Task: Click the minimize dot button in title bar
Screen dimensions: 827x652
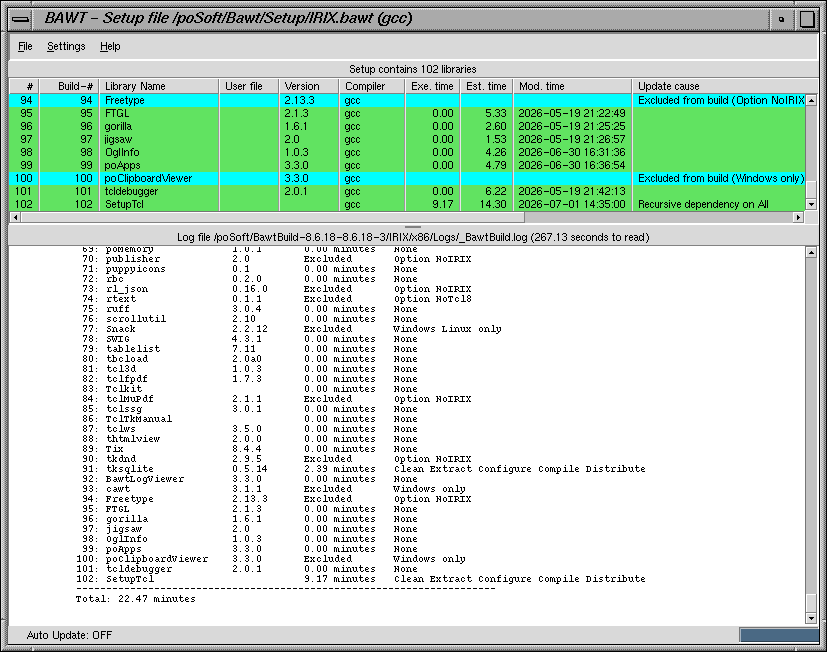Action: [x=782, y=19]
